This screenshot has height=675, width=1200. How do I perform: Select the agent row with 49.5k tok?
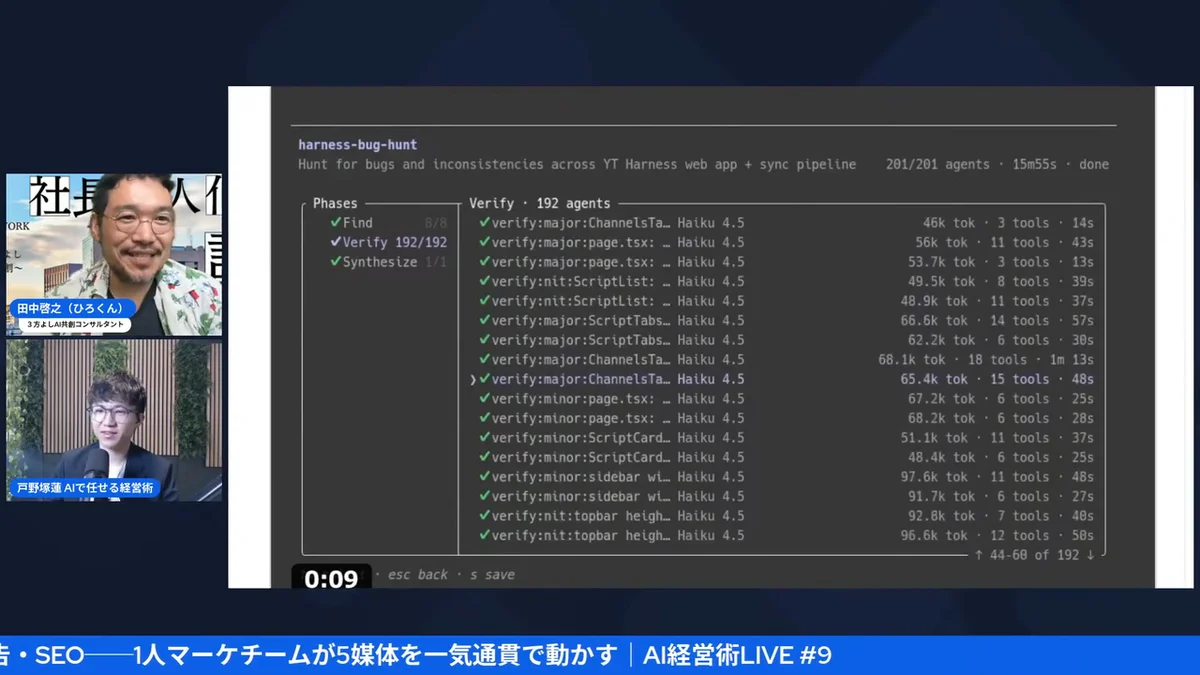(786, 282)
